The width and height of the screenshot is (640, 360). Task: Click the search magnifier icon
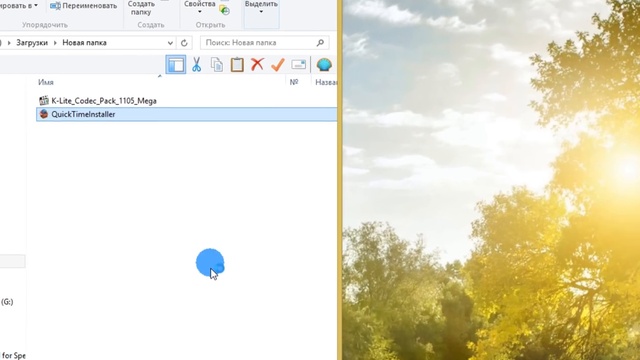tap(320, 42)
